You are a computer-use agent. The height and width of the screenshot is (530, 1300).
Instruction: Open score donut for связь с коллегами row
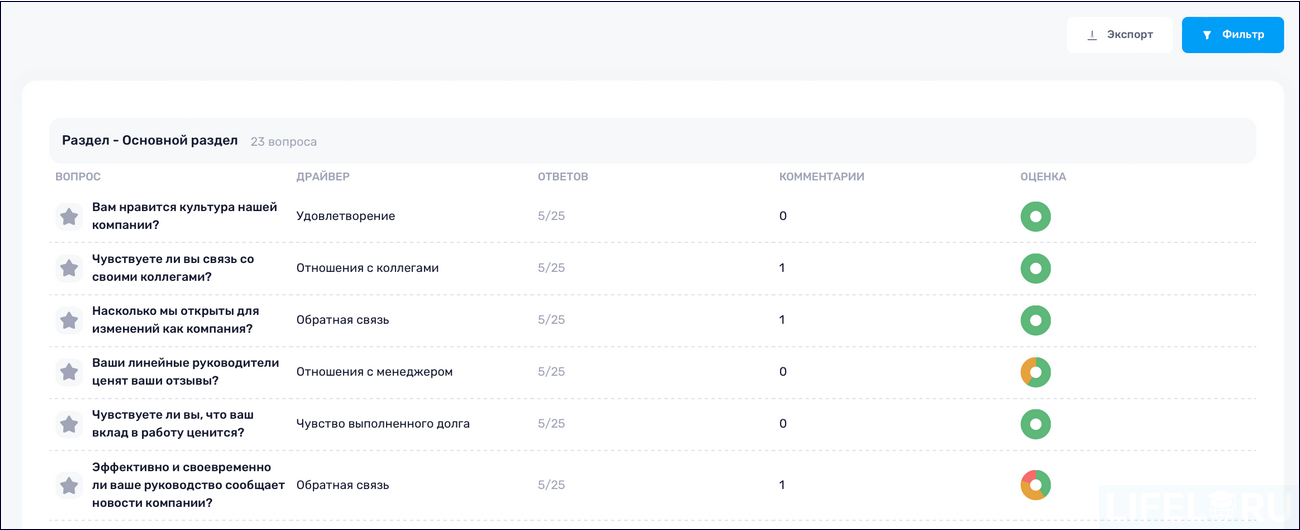1036,268
